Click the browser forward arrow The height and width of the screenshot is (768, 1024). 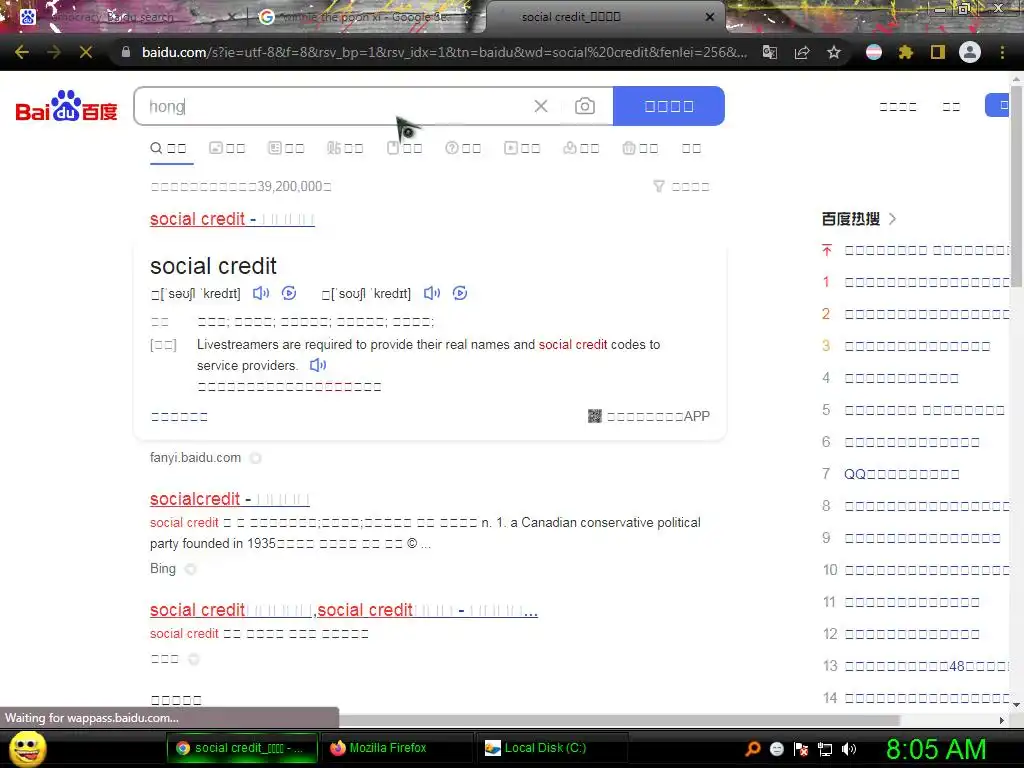(x=54, y=52)
